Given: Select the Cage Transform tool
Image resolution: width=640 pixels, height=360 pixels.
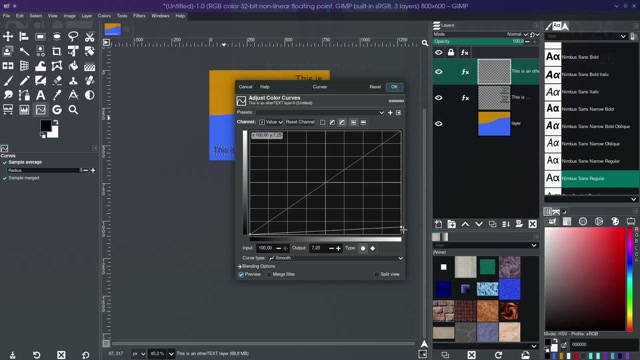Looking at the screenshot, I should tap(57, 66).
